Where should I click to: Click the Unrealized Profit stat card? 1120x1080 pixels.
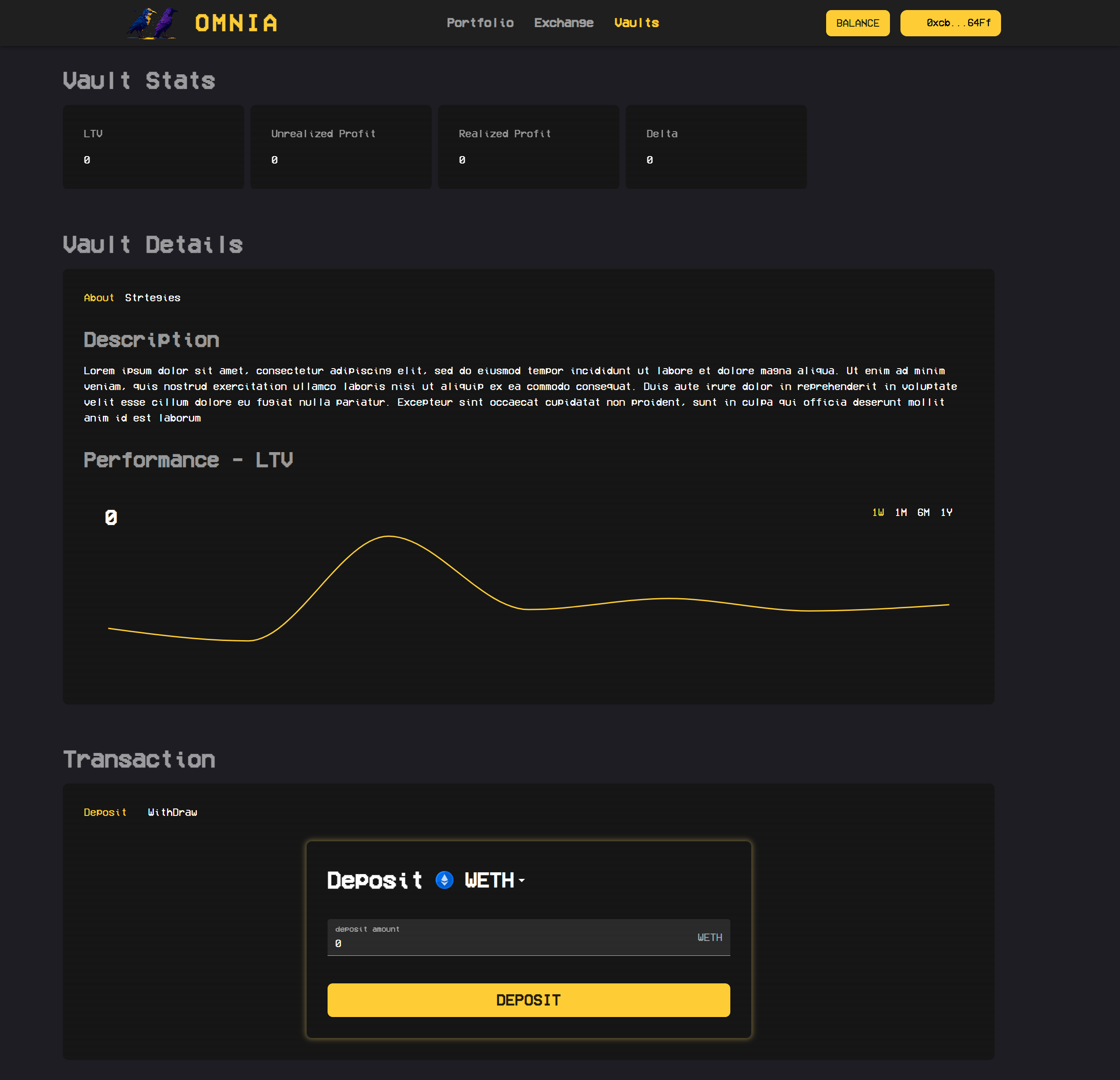click(341, 147)
